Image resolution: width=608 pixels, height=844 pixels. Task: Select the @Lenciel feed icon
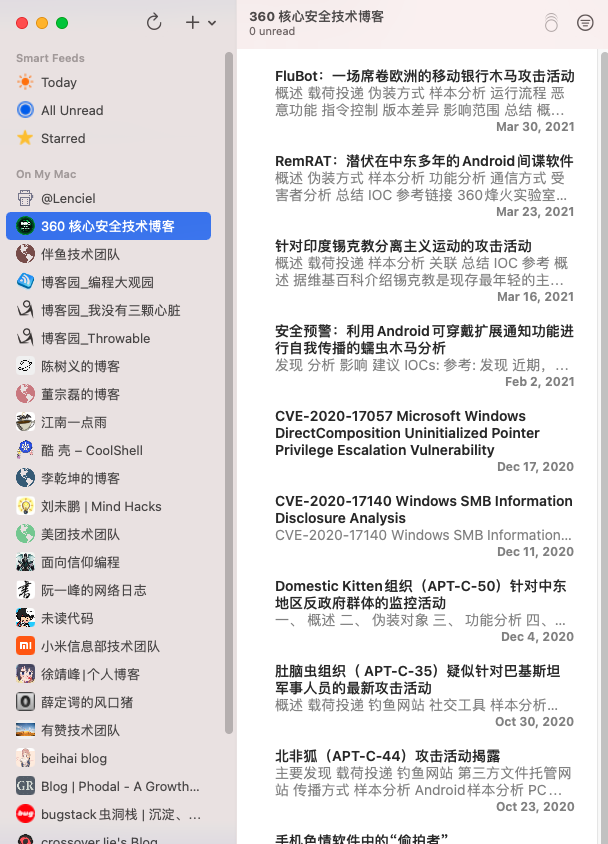click(x=25, y=198)
